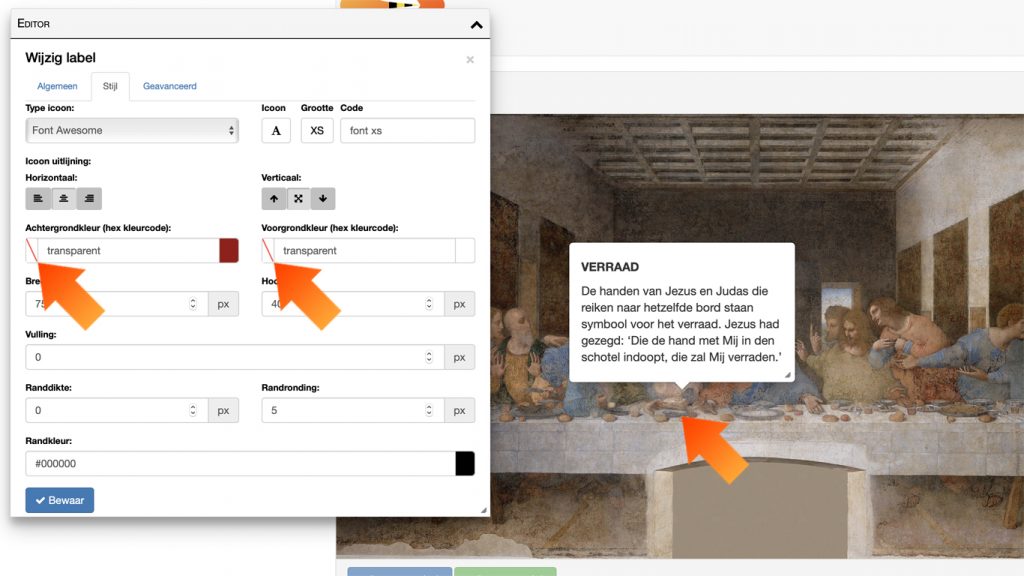Click the Breedte number stepper

tap(193, 304)
